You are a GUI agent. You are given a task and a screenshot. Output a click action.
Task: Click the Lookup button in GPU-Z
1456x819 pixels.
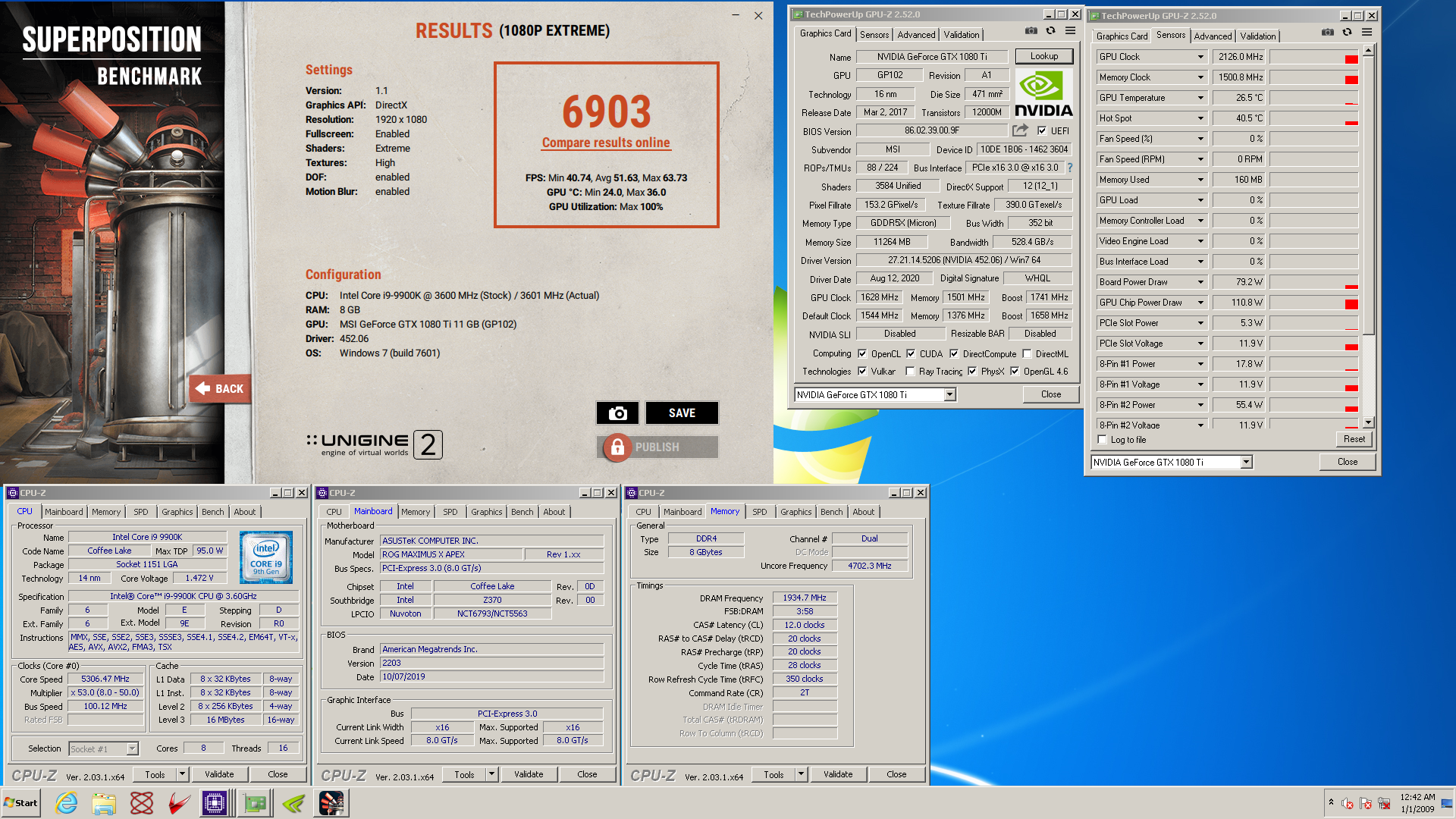click(x=1044, y=56)
